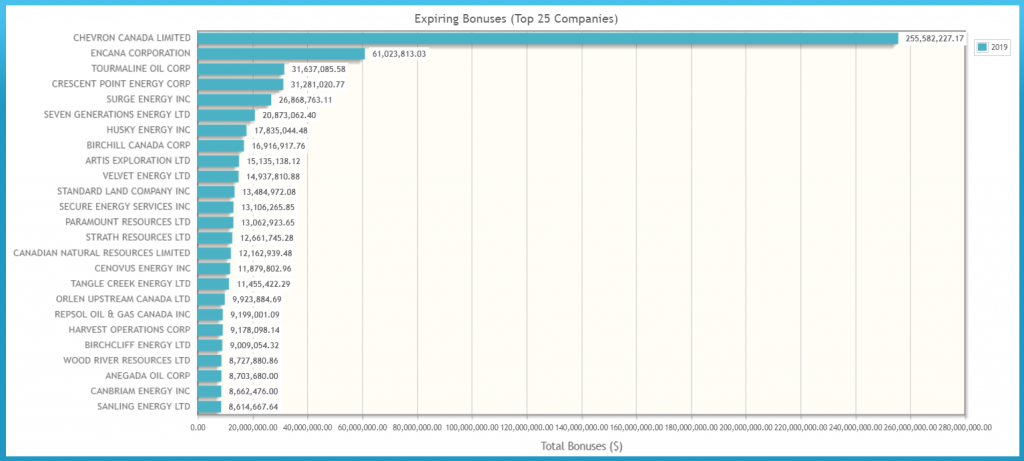Click the Tourmaline Oil Corp bar

pyautogui.click(x=241, y=69)
